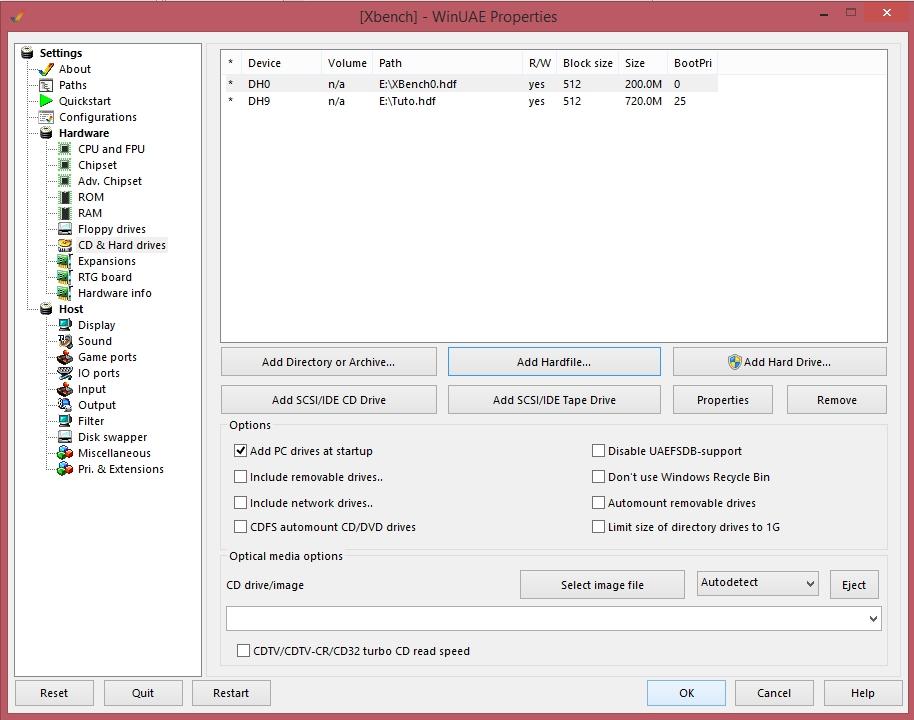Viewport: 914px width, 720px height.
Task: Check CDFS automount CD/DVD drives
Action: (240, 527)
